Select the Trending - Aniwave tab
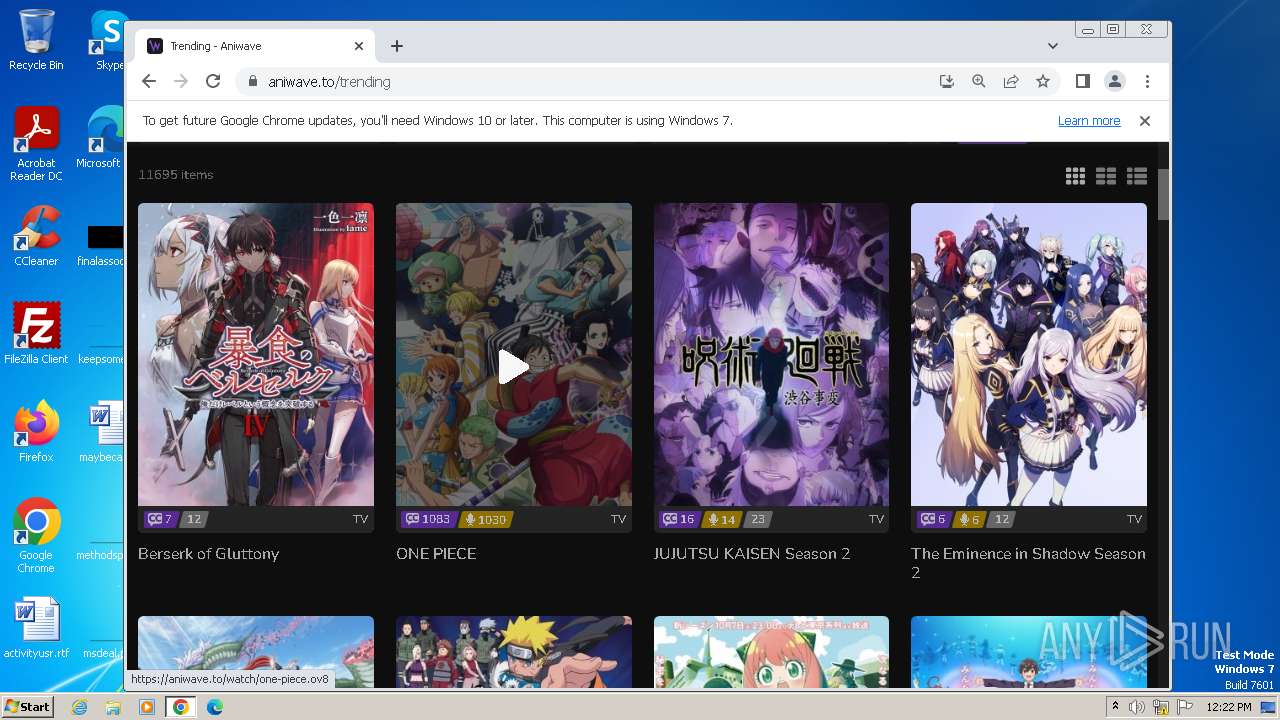 coord(255,46)
